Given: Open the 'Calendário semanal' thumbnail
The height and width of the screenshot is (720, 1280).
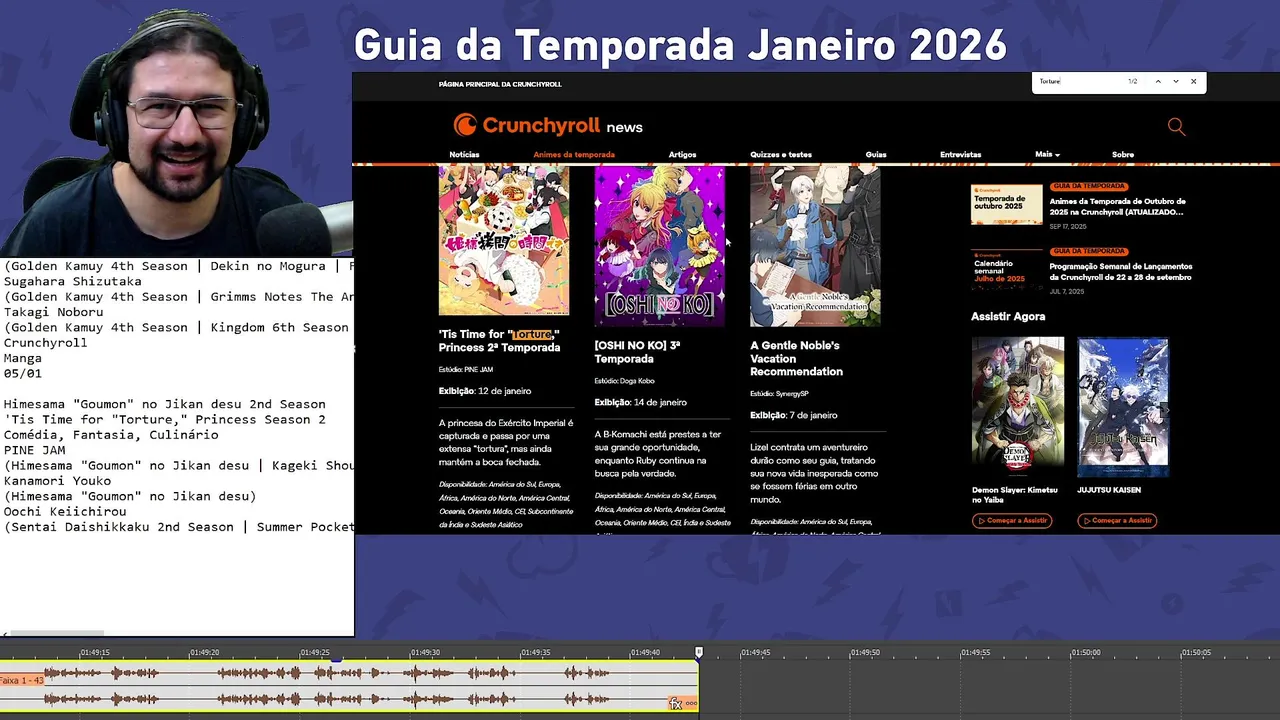Looking at the screenshot, I should (x=1006, y=270).
